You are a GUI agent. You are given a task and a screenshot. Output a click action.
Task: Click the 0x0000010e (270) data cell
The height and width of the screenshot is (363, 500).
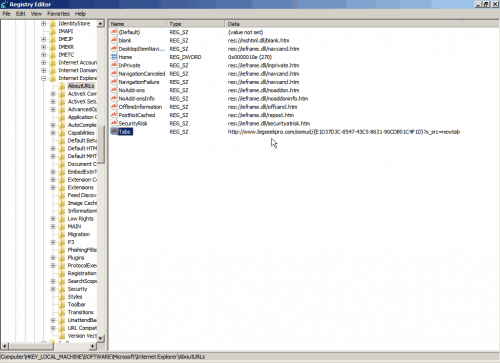click(x=250, y=57)
